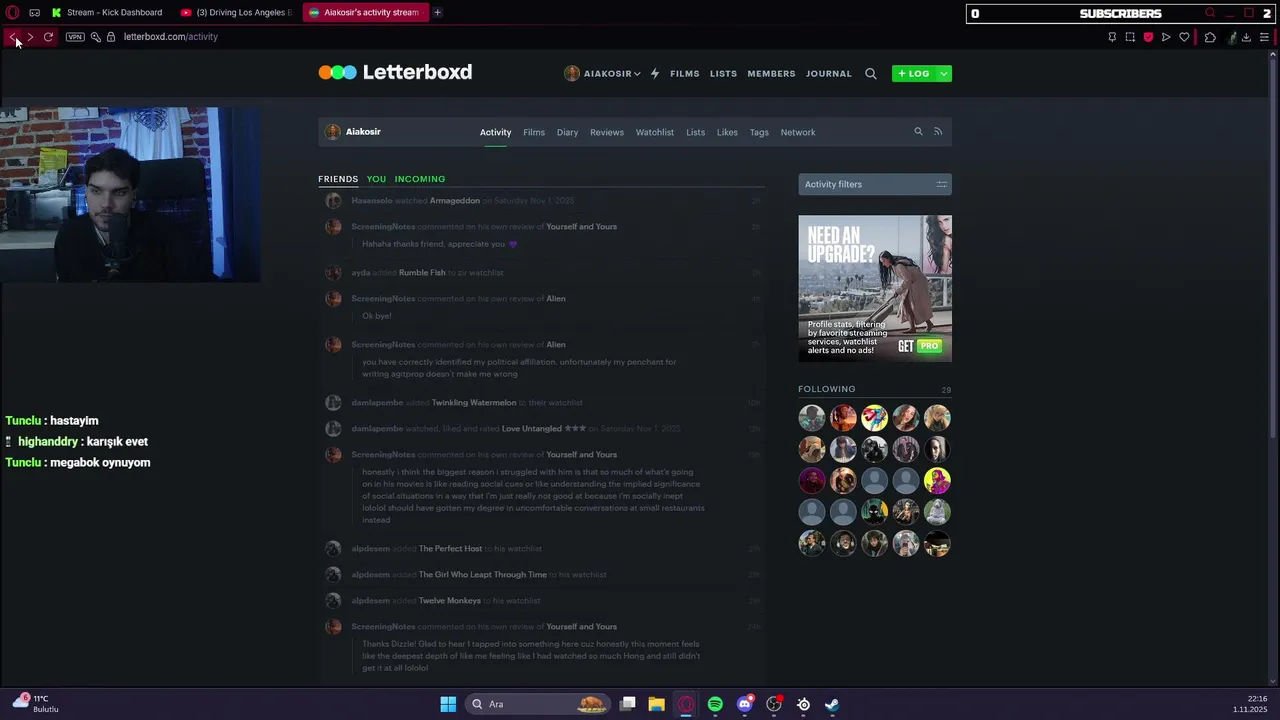Open a new tab with the plus button
The image size is (1280, 720).
point(437,12)
